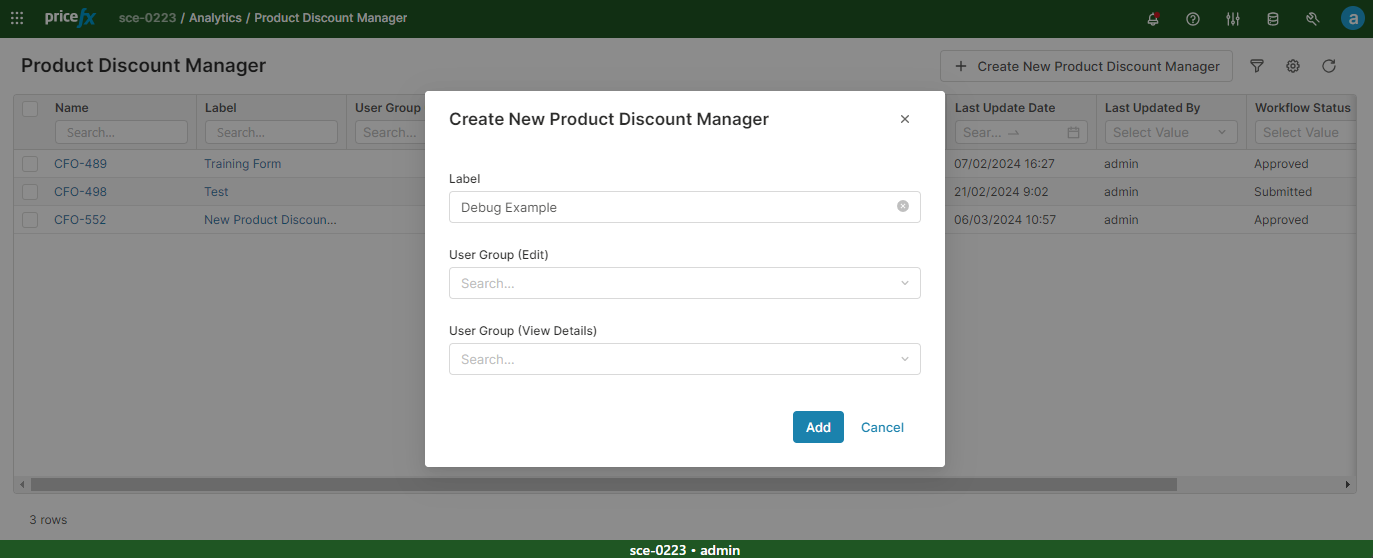This screenshot has width=1373, height=558.
Task: Click sce-0223 in the breadcrumb
Action: (x=148, y=18)
